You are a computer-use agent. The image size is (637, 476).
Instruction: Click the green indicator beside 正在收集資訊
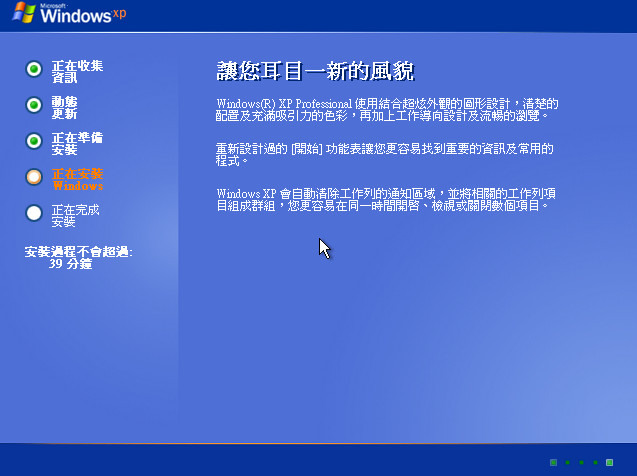tap(34, 69)
